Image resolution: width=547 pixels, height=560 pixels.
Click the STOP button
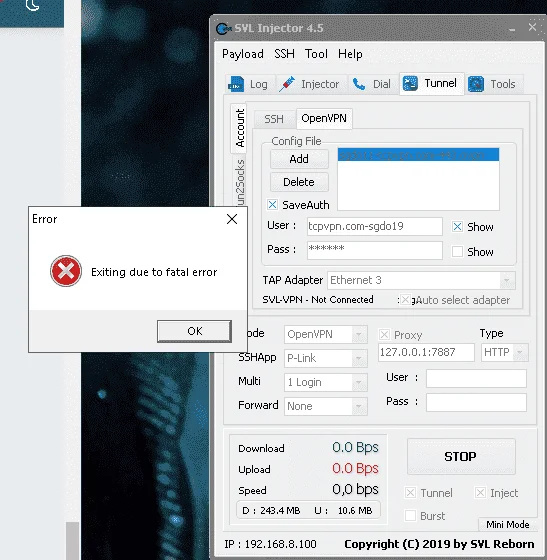click(461, 456)
